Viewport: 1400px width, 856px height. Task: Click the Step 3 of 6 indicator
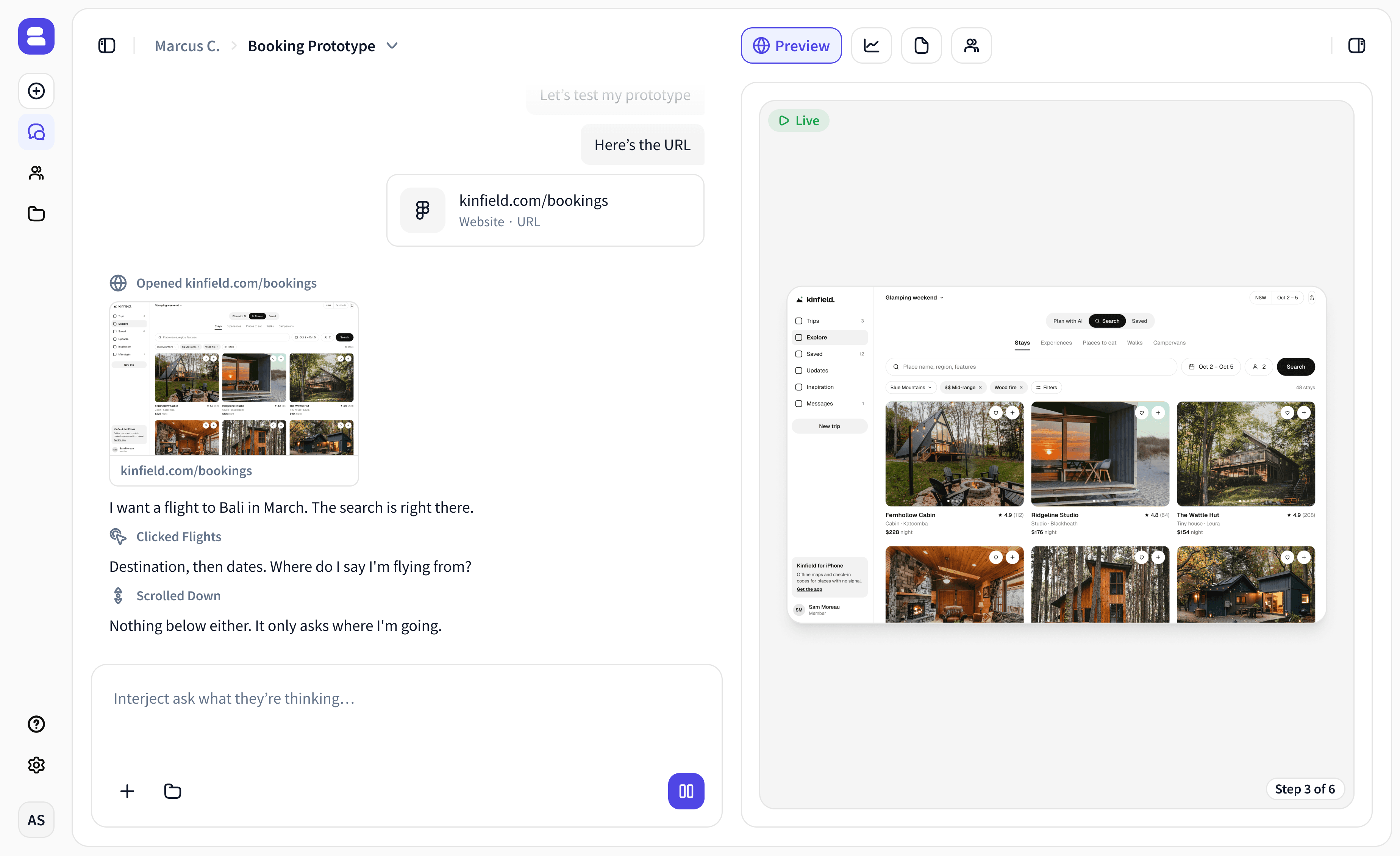[1305, 789]
